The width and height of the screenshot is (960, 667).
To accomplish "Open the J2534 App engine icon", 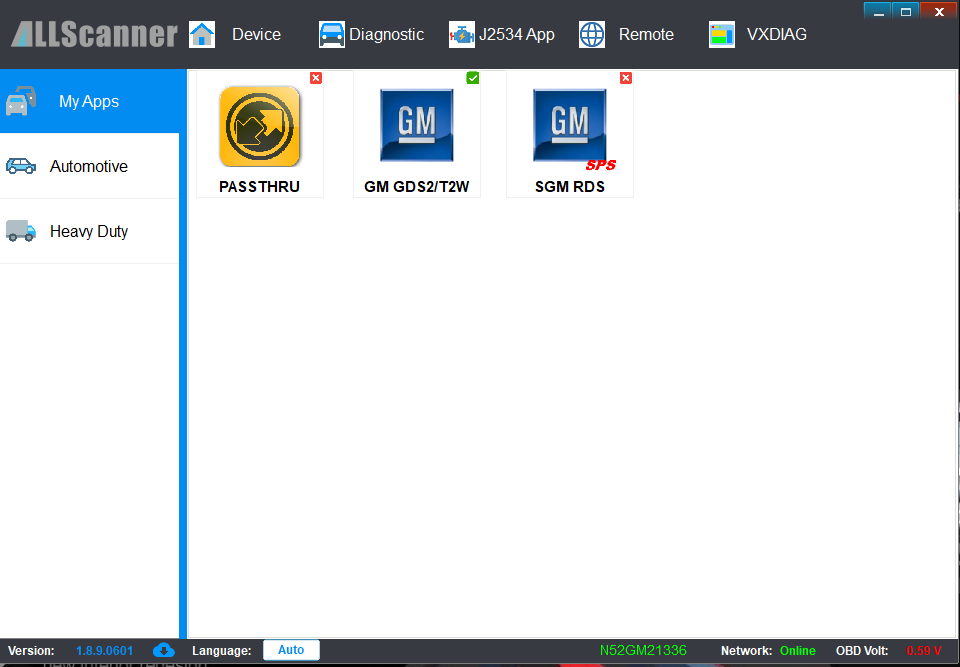I will point(462,34).
